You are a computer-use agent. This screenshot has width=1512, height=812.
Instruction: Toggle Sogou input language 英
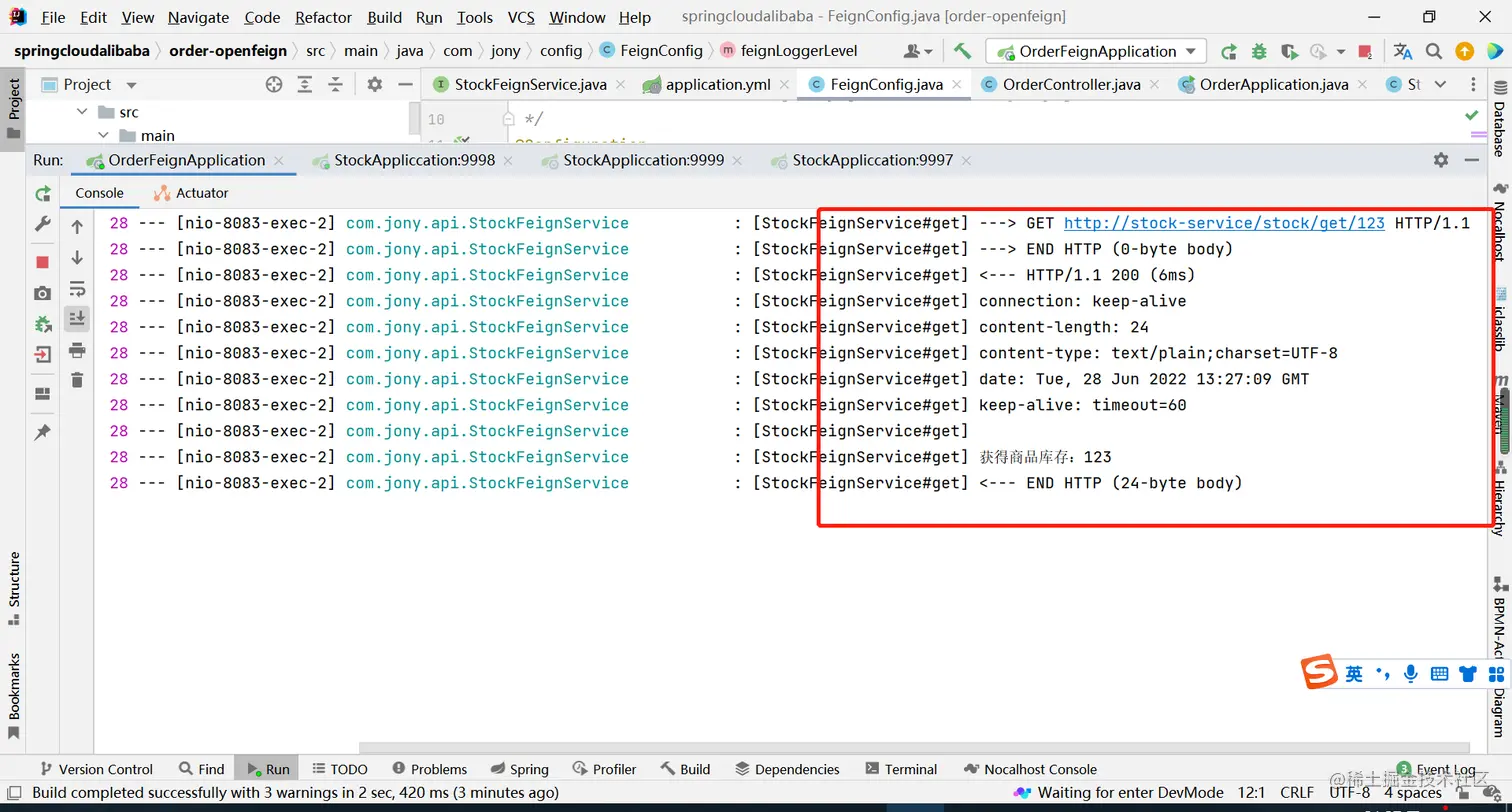pyautogui.click(x=1354, y=674)
